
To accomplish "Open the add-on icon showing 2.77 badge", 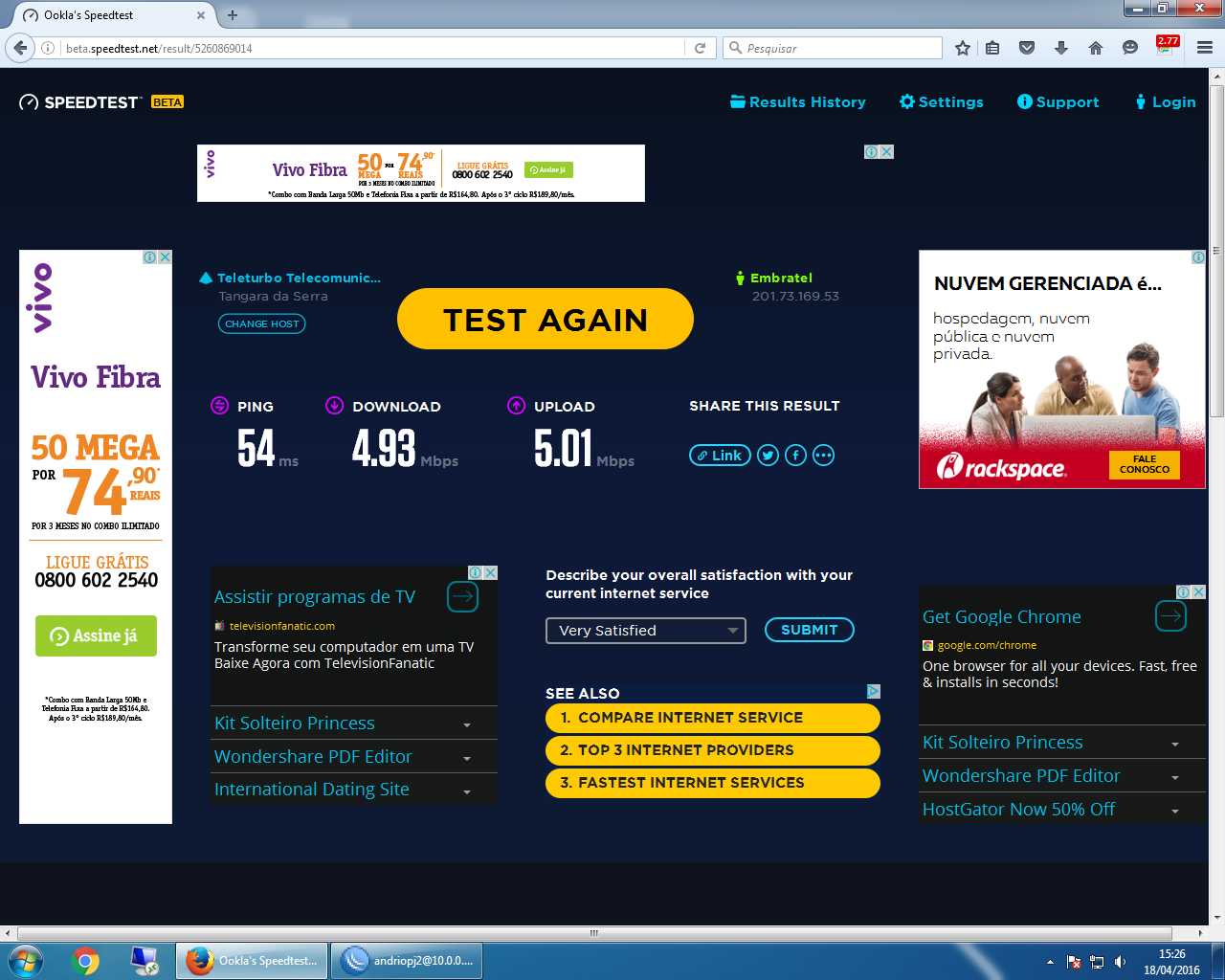I will pyautogui.click(x=1167, y=46).
